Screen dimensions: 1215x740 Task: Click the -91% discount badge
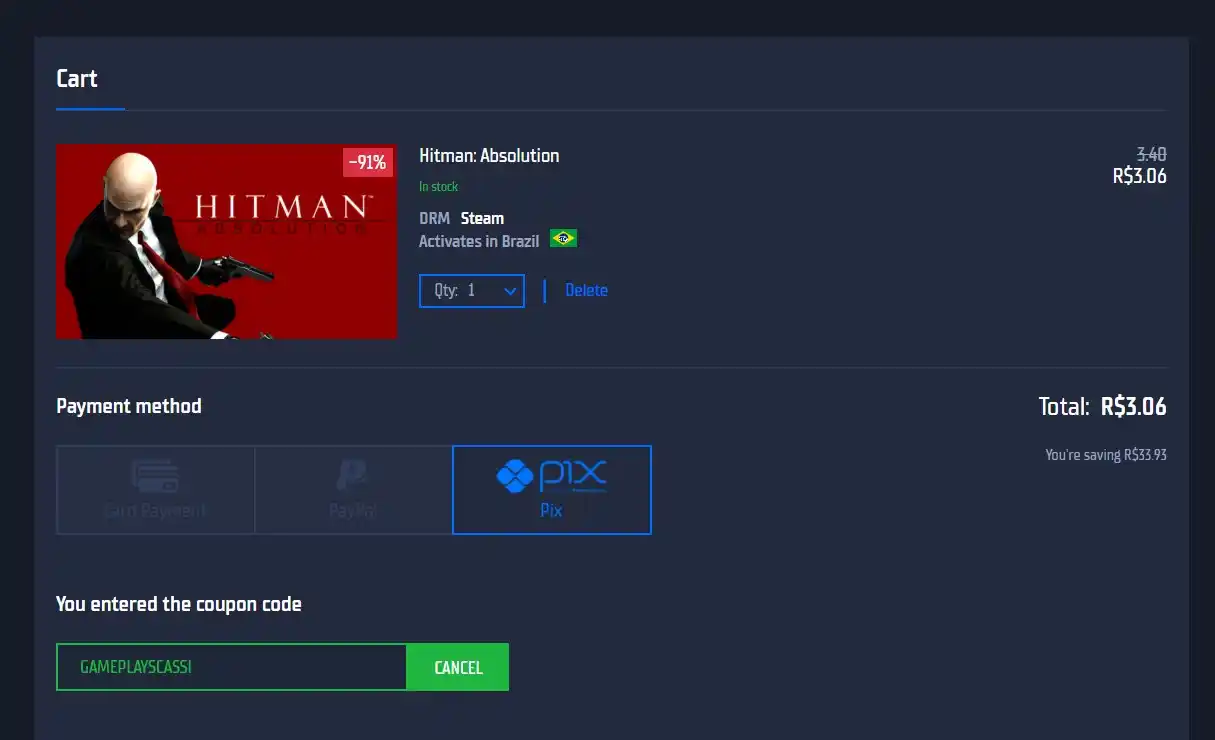(x=368, y=162)
